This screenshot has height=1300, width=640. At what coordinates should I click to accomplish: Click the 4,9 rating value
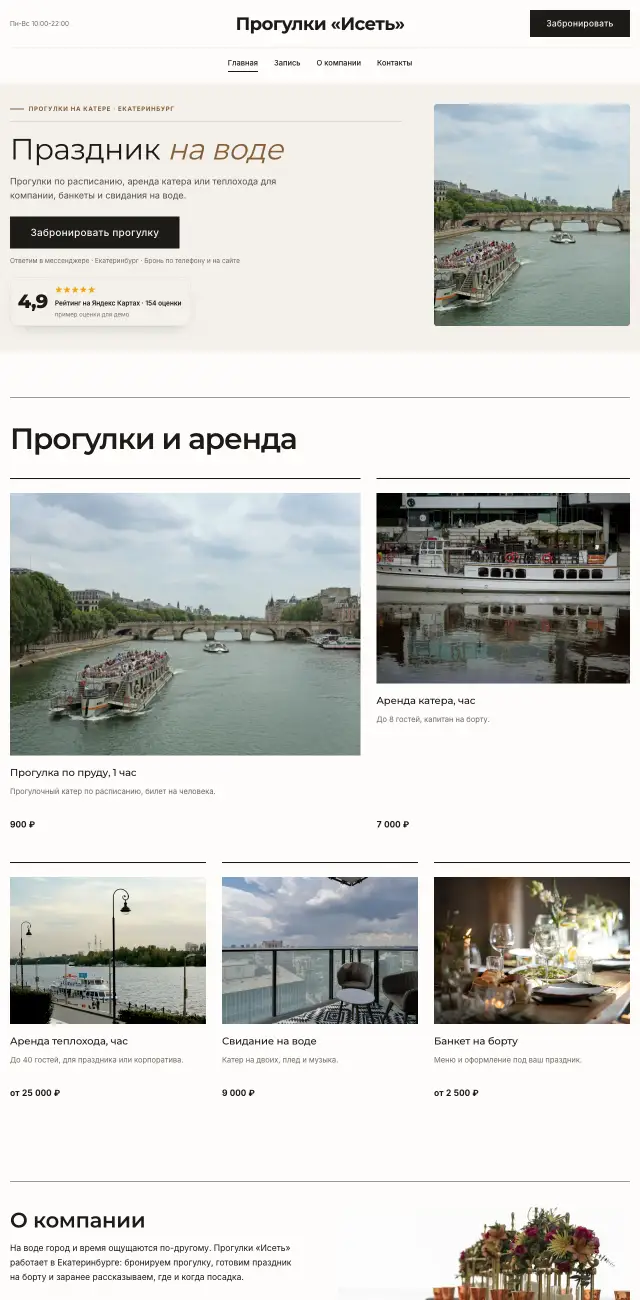point(33,301)
